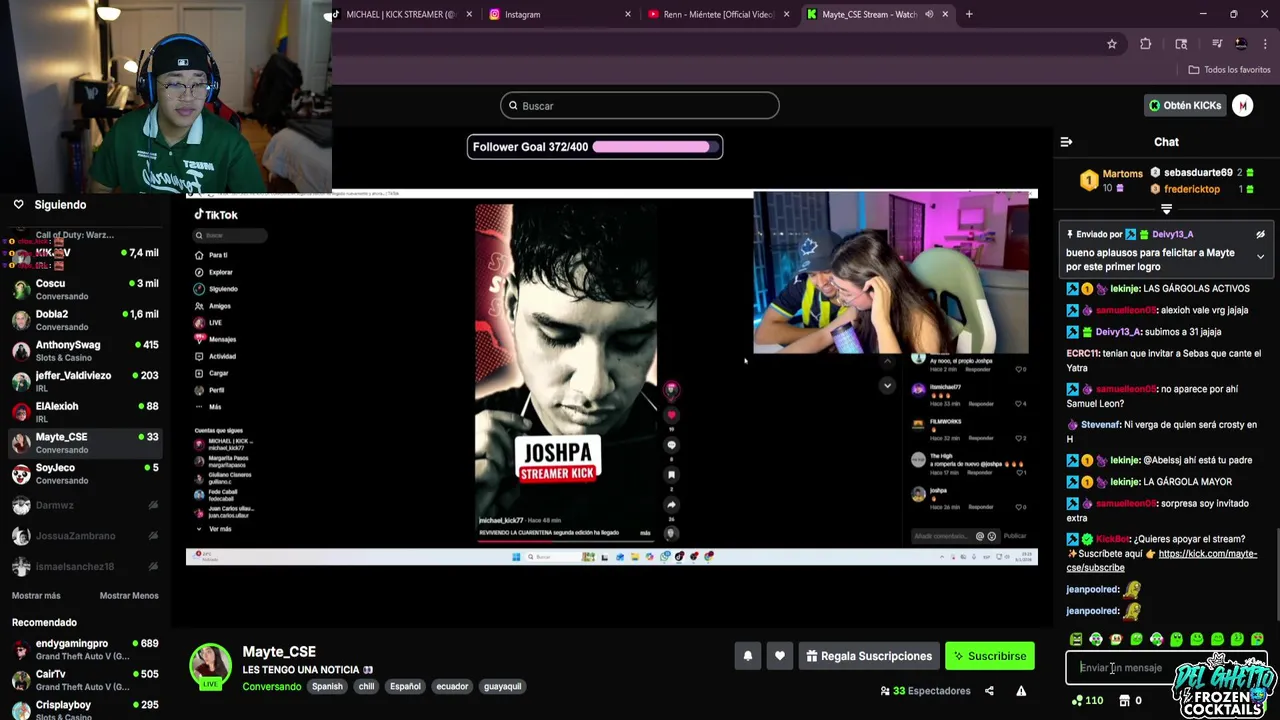The width and height of the screenshot is (1280, 720).
Task: Click TikTok heart like icon on video
Action: coord(671,415)
